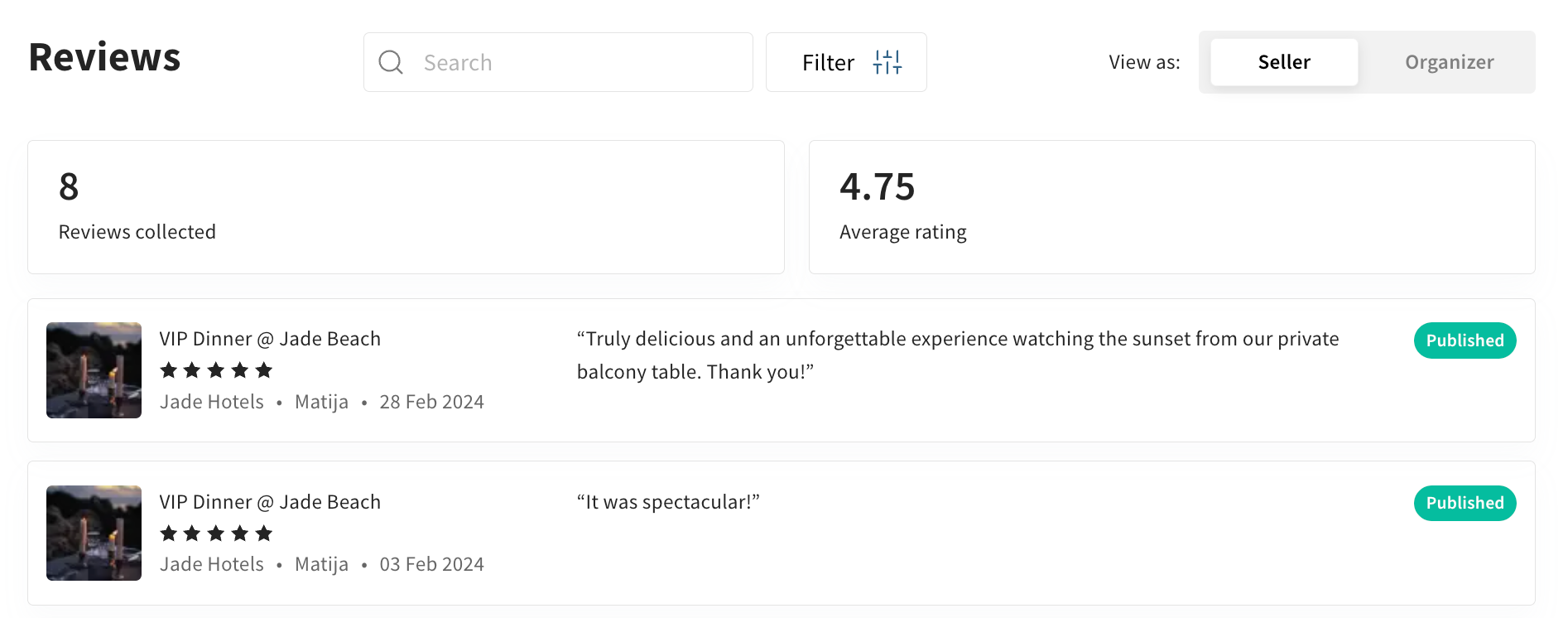Select the 4.75 Average rating card

(1171, 207)
